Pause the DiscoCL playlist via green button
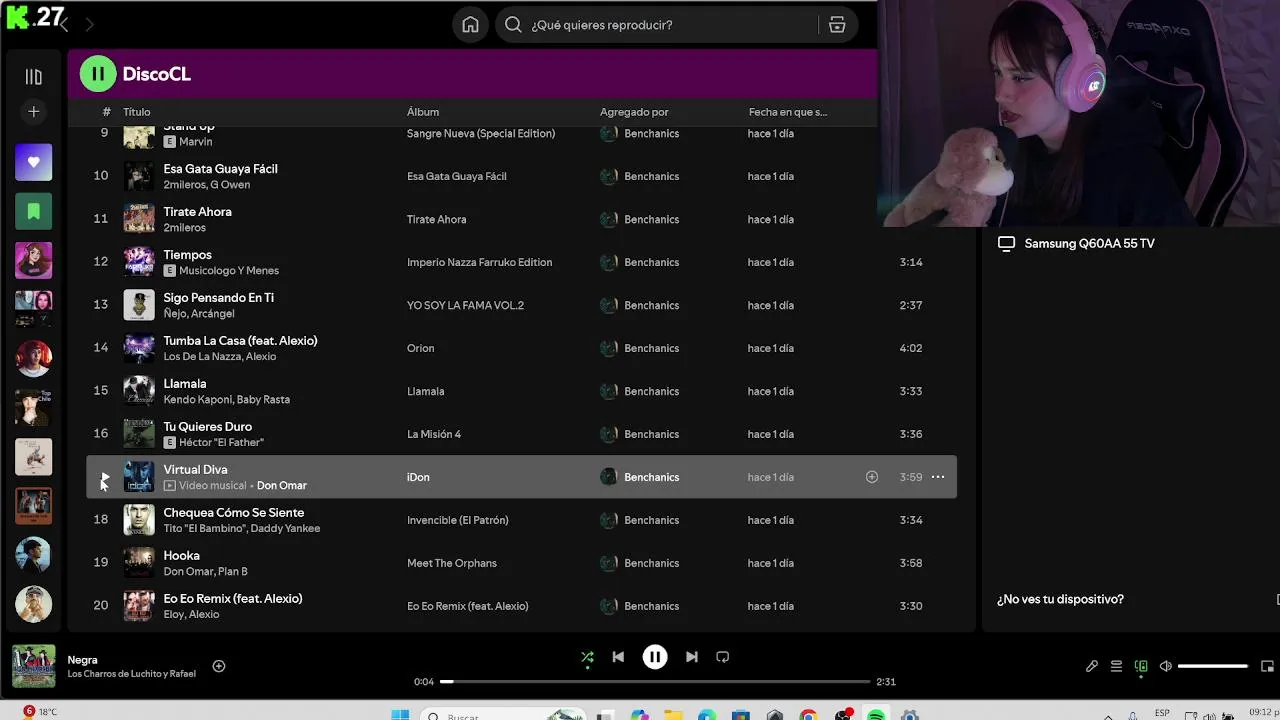Viewport: 1280px width, 720px height. point(98,74)
